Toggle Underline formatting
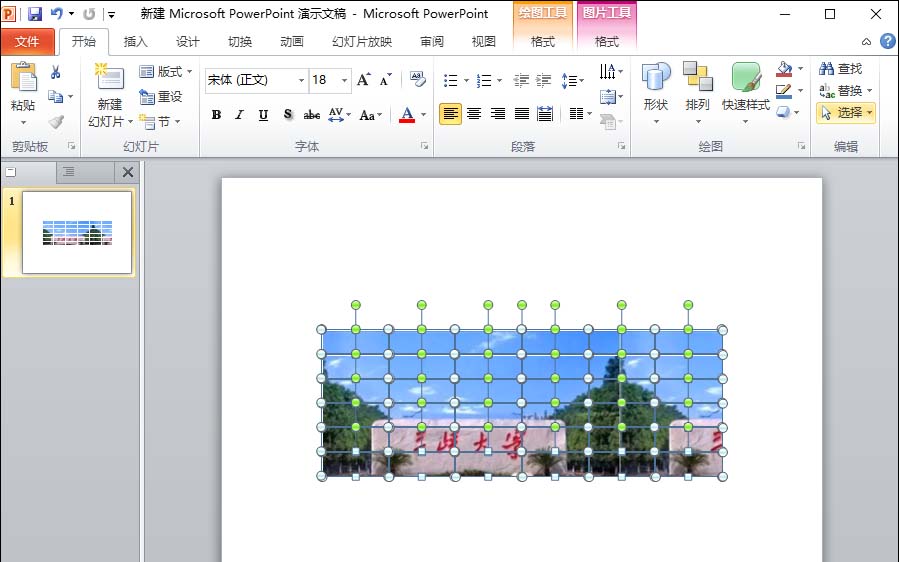 point(263,115)
